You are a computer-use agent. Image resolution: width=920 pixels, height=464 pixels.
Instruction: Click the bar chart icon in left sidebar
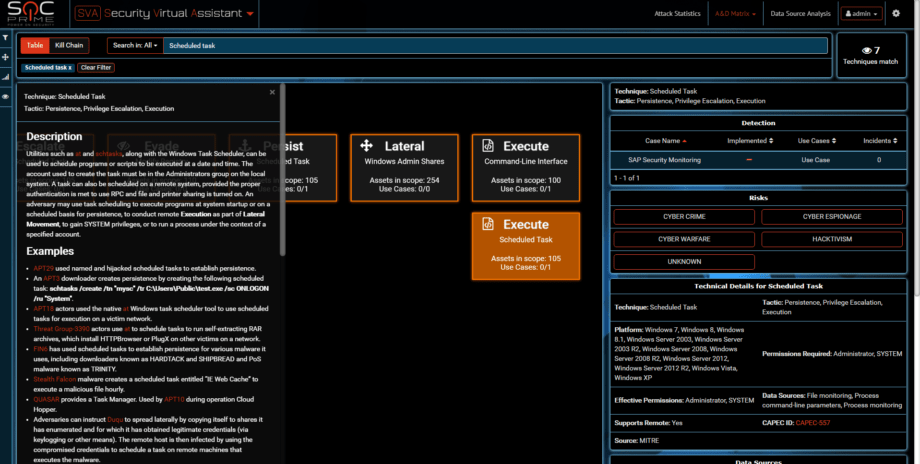pyautogui.click(x=6, y=76)
